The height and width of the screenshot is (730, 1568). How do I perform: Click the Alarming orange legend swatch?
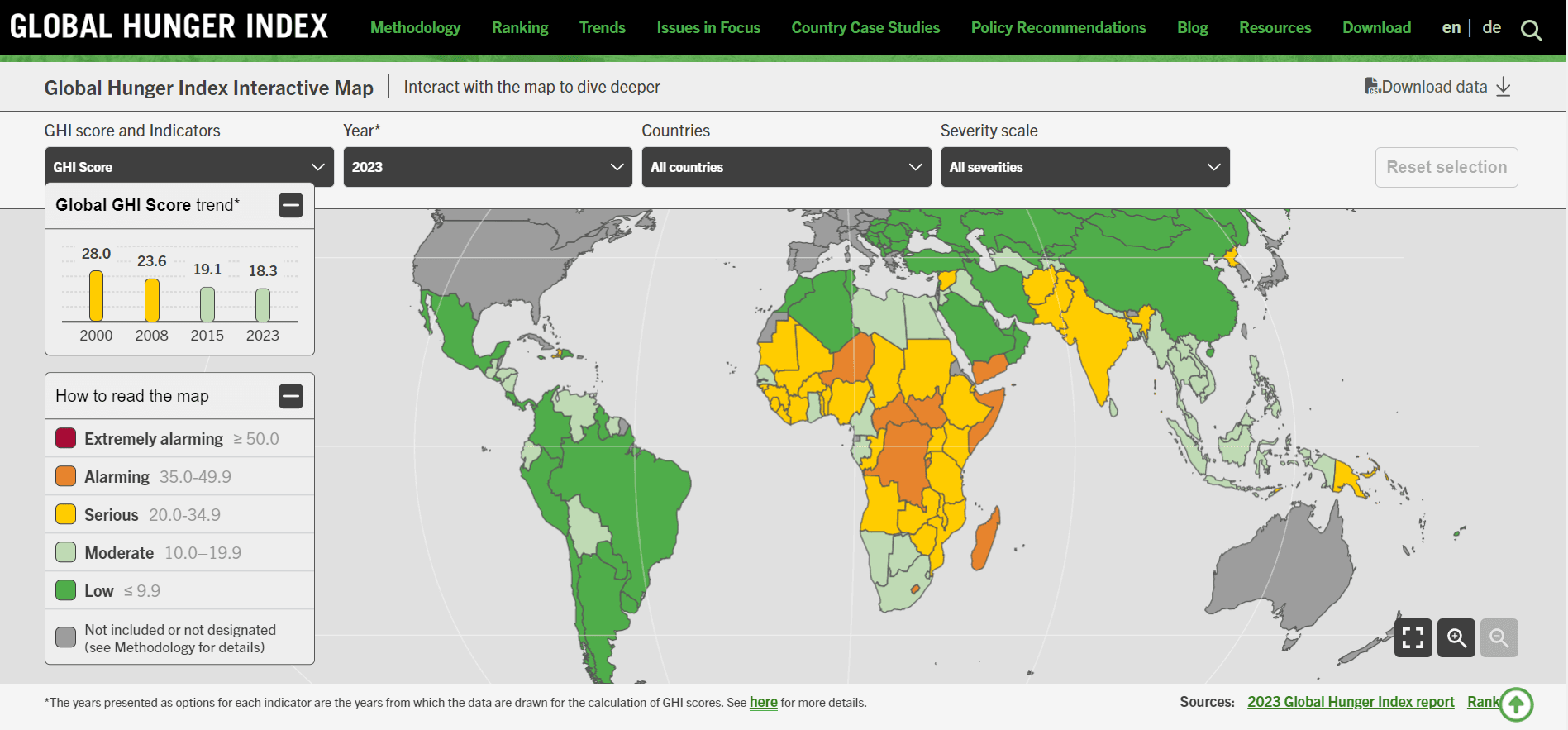[x=66, y=476]
